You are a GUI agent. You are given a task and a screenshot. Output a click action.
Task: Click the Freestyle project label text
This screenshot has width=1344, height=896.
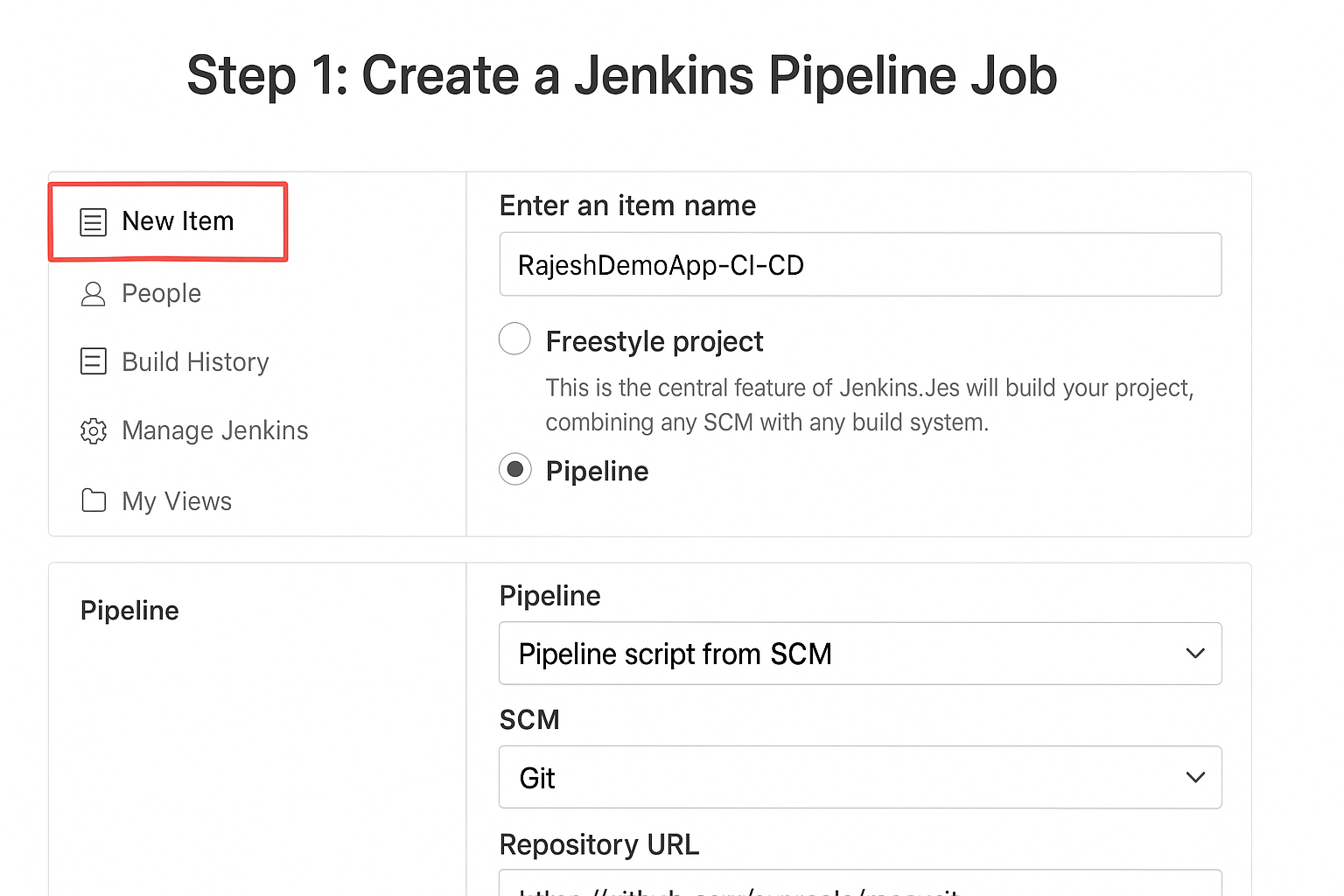(x=654, y=341)
